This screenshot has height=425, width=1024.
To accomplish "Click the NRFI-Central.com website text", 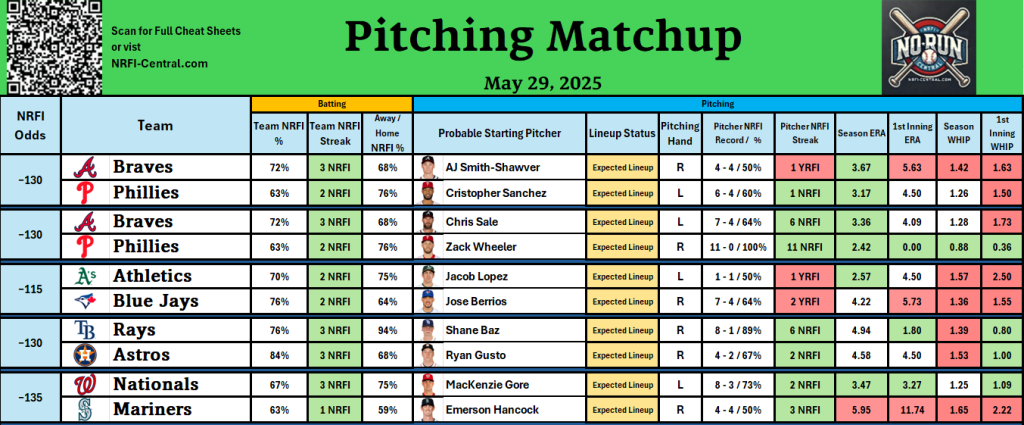I will [x=159, y=63].
